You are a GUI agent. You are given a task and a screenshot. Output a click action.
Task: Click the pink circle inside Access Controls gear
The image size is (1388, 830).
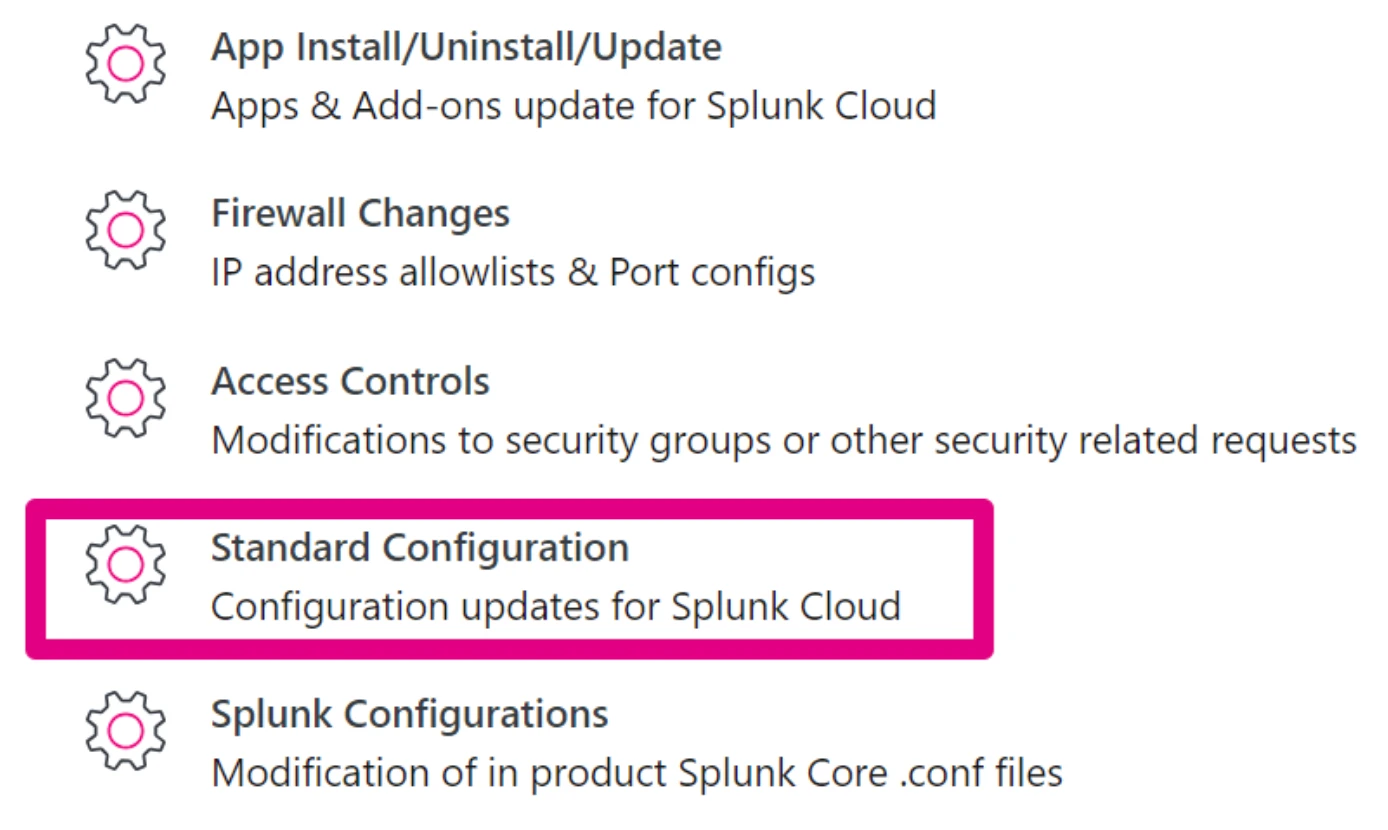click(125, 398)
